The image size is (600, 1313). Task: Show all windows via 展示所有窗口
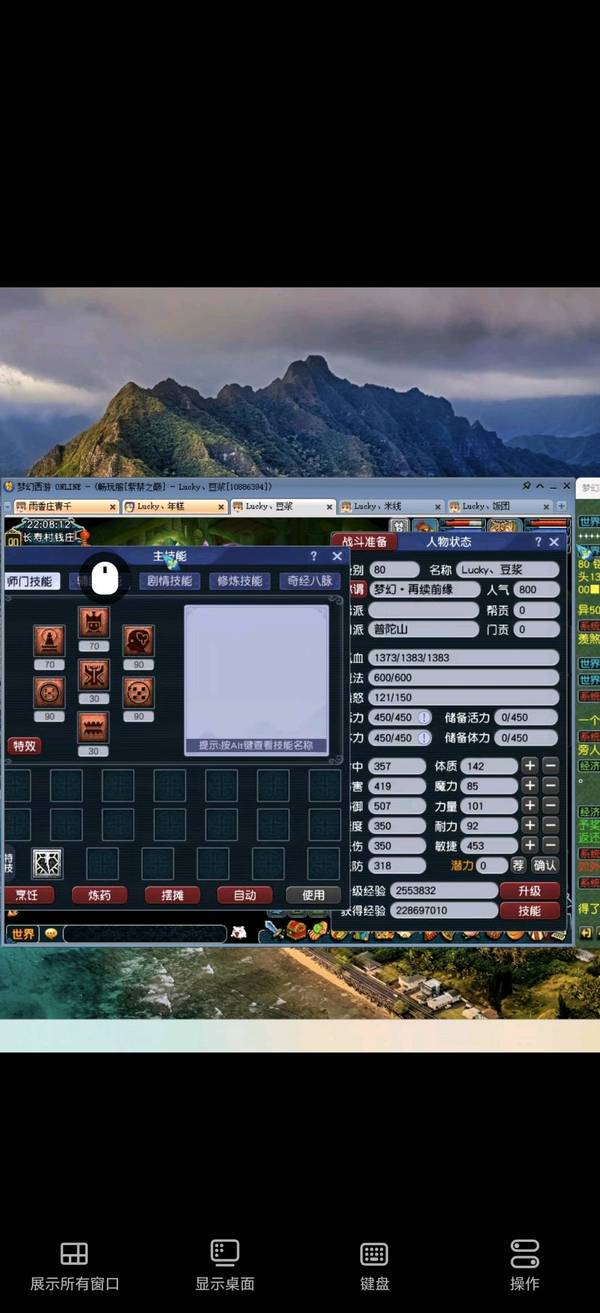74,1266
